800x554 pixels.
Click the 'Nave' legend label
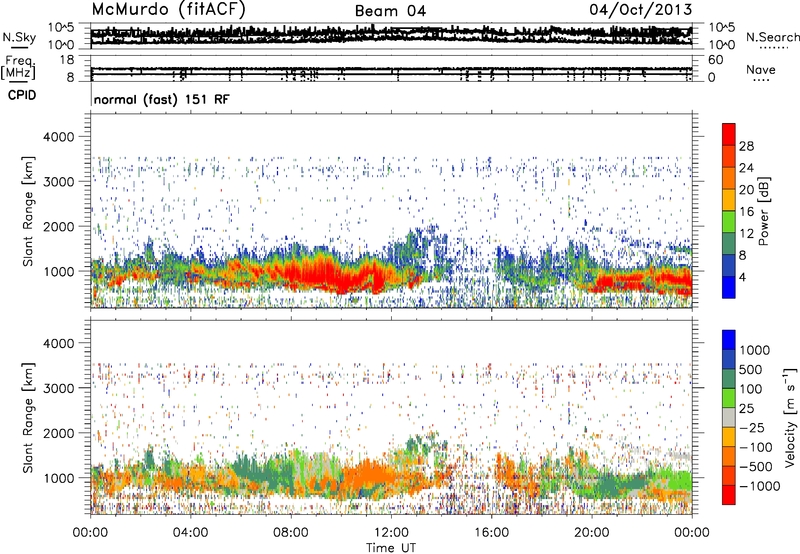tap(760, 69)
